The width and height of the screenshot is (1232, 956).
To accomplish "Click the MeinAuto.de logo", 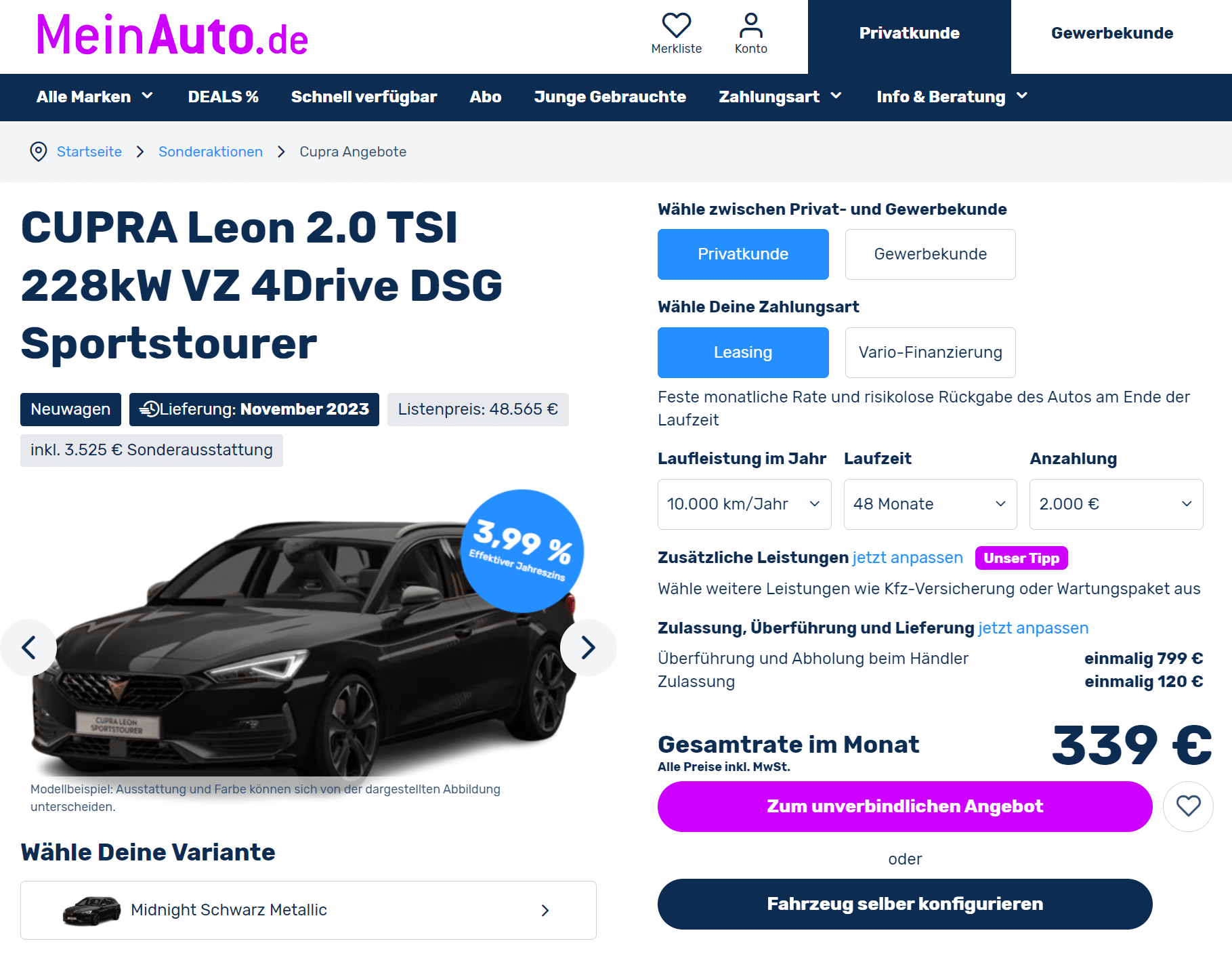I will coord(172,35).
